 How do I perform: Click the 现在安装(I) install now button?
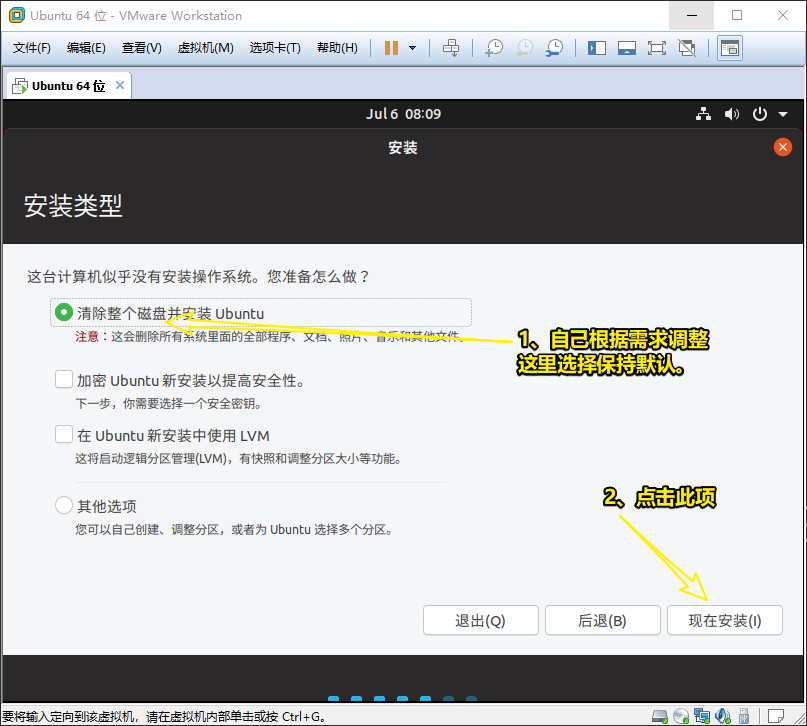[x=724, y=620]
